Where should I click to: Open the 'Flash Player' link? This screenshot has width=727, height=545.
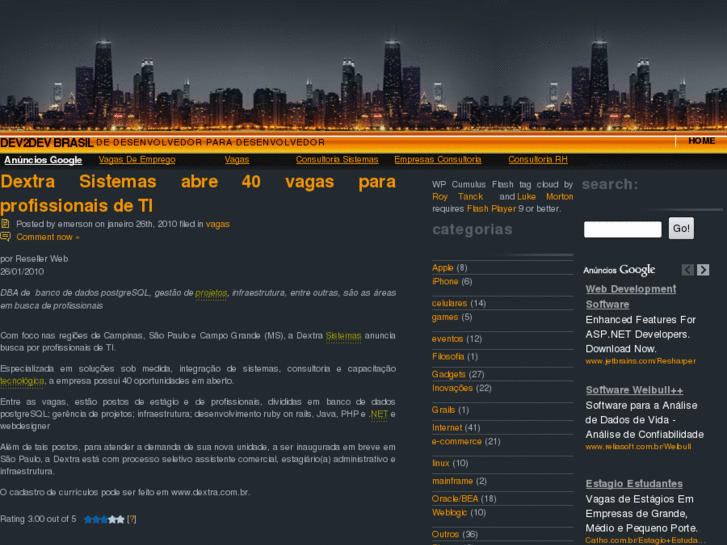tap(491, 209)
